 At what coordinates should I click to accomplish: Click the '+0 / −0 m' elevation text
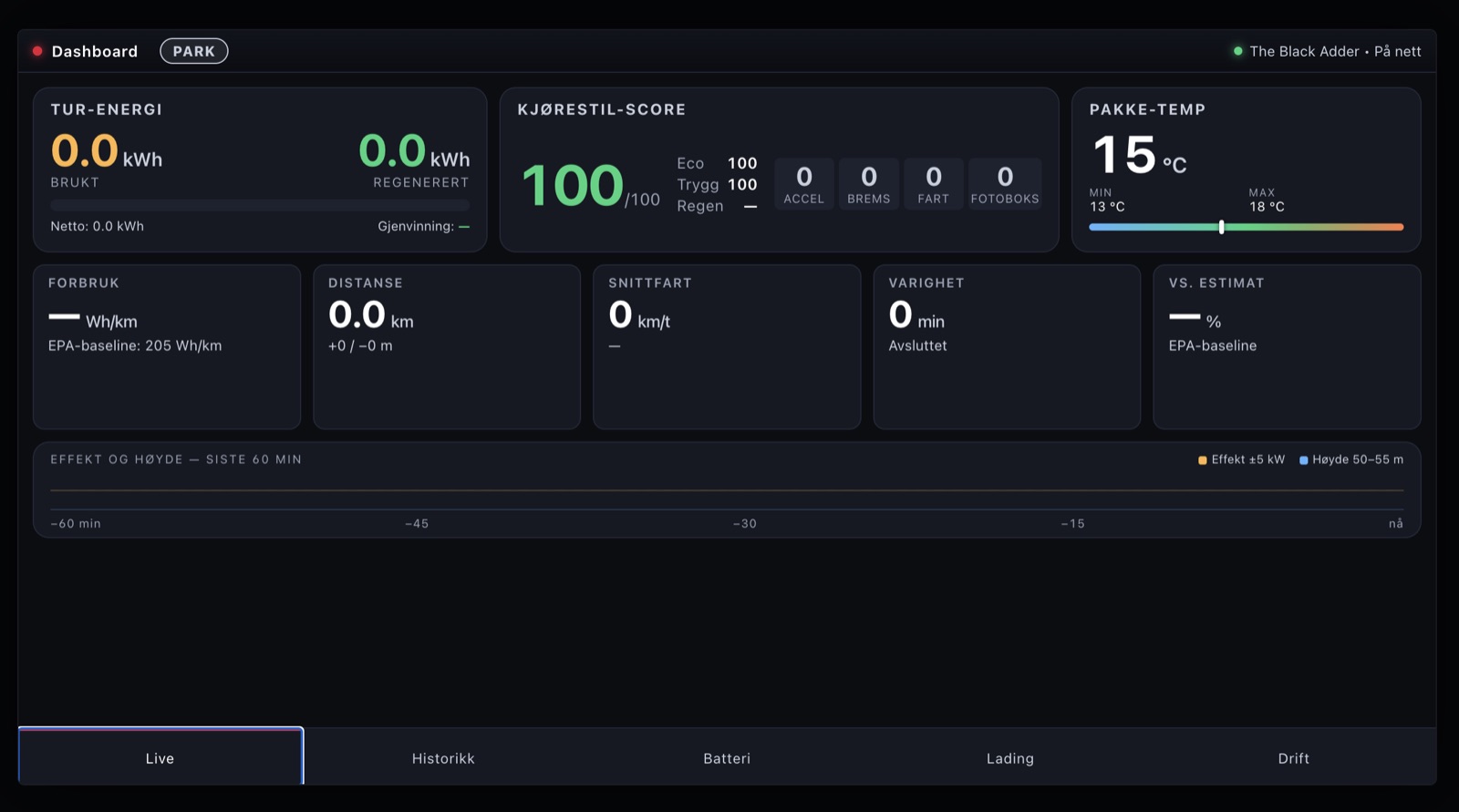pos(360,345)
